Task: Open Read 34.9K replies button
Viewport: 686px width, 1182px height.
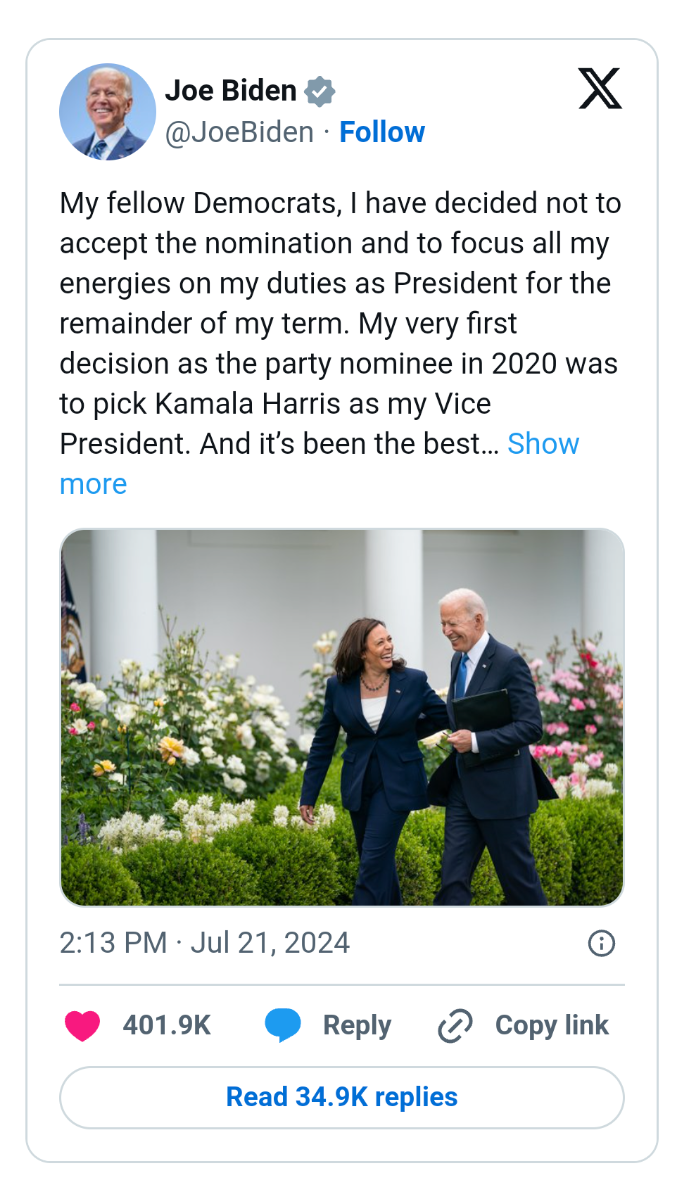Action: (x=342, y=1097)
